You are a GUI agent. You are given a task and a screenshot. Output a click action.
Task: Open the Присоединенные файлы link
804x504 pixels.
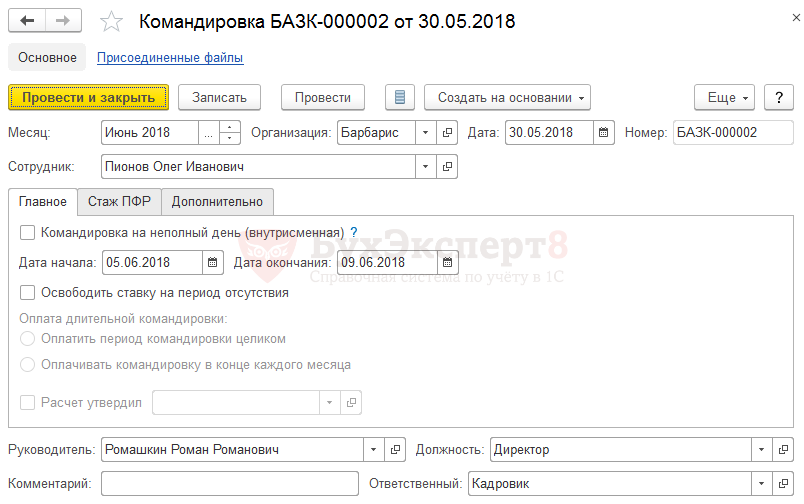click(170, 58)
